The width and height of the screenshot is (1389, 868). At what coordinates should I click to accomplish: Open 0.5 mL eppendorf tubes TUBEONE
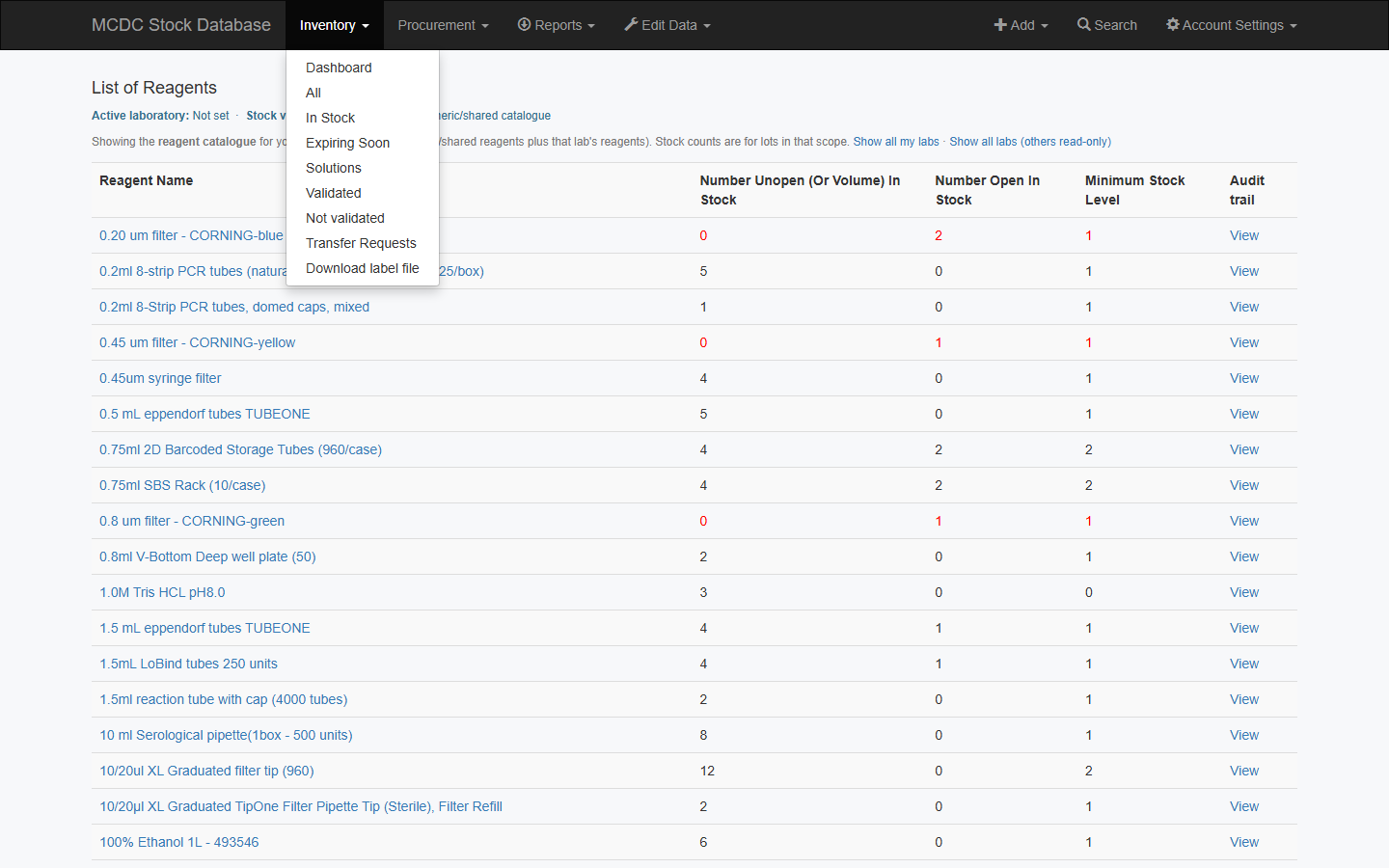[204, 414]
